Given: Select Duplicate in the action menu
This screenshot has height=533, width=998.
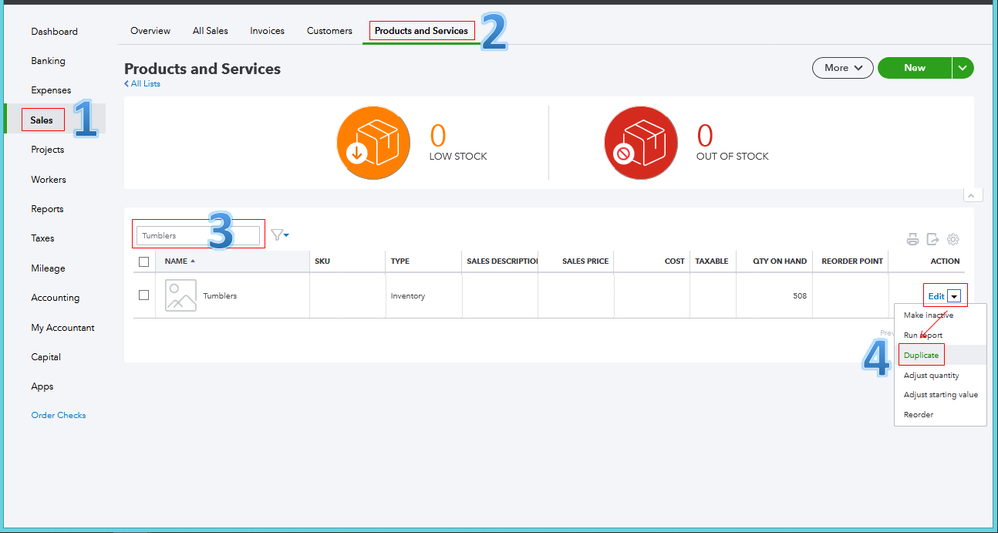Looking at the screenshot, I should (921, 355).
